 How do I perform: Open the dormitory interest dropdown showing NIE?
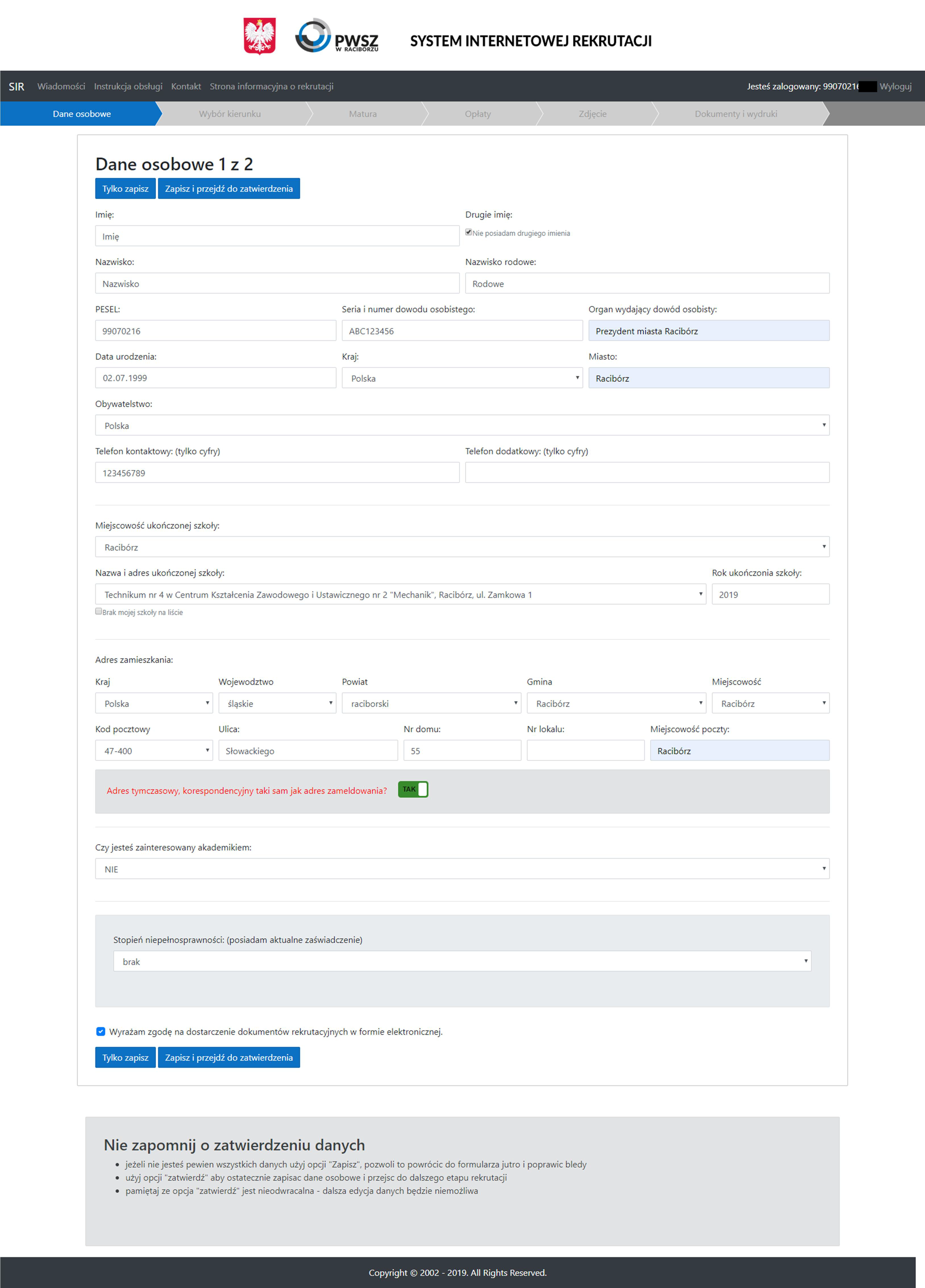coord(462,868)
